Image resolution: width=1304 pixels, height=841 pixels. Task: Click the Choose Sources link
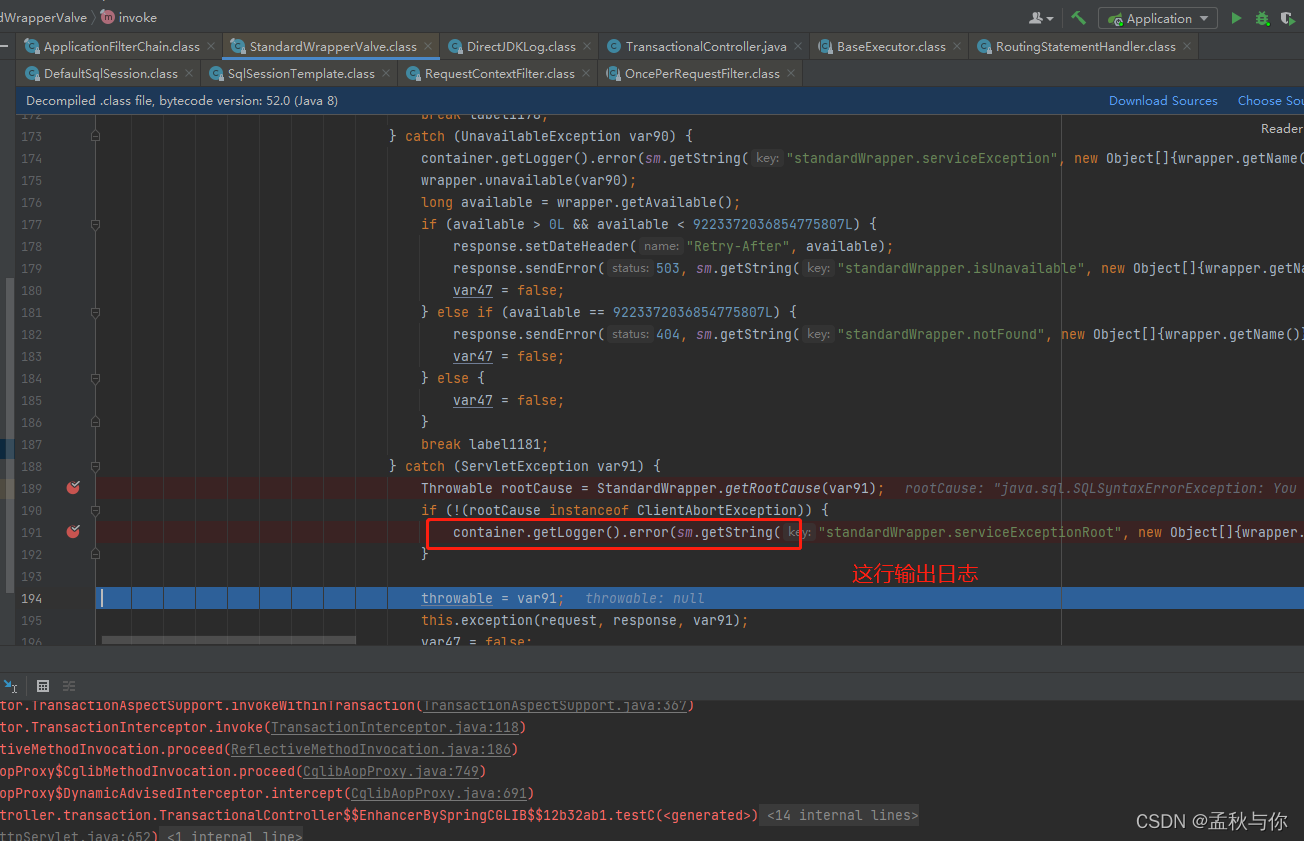click(1270, 101)
